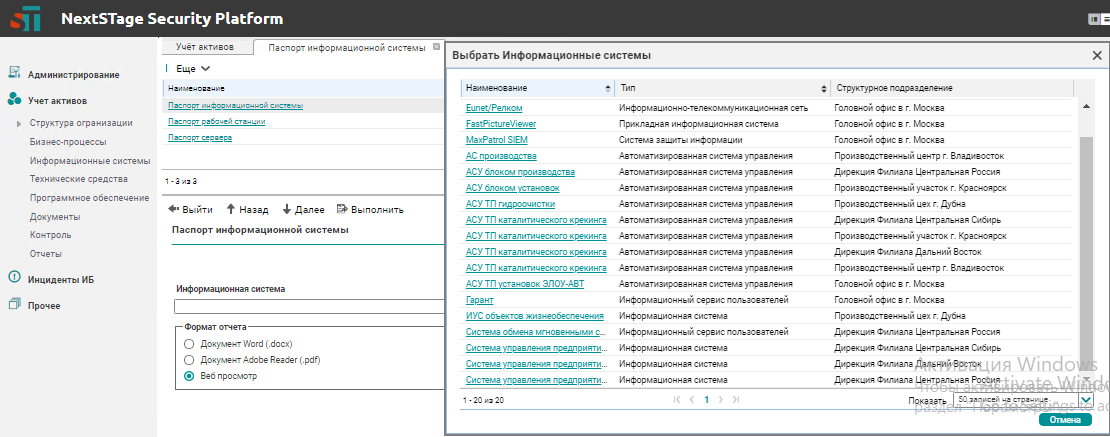Expand the Еще dropdown menu
Image resolution: width=1110 pixels, height=437 pixels.
(x=193, y=68)
